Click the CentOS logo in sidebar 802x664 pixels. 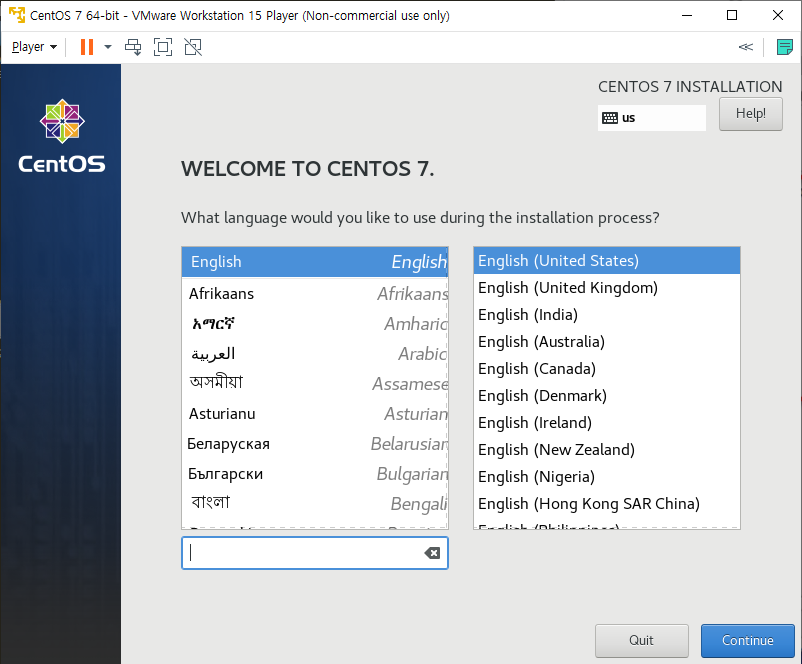click(62, 137)
